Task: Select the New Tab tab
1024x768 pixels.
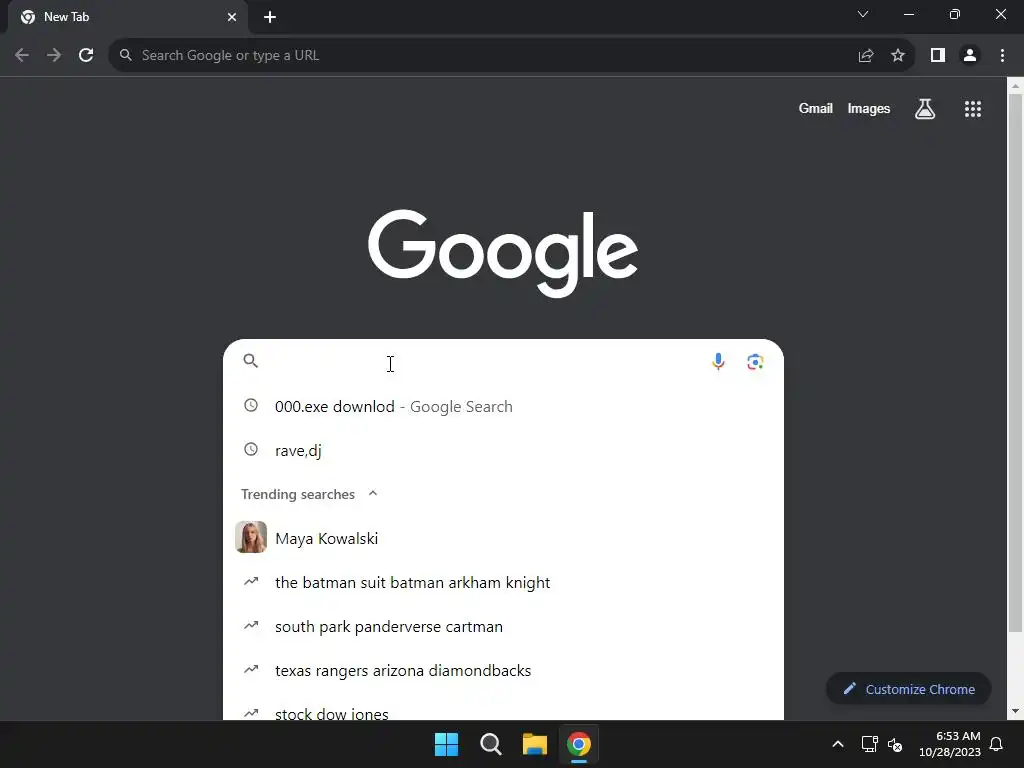Action: coord(128,17)
